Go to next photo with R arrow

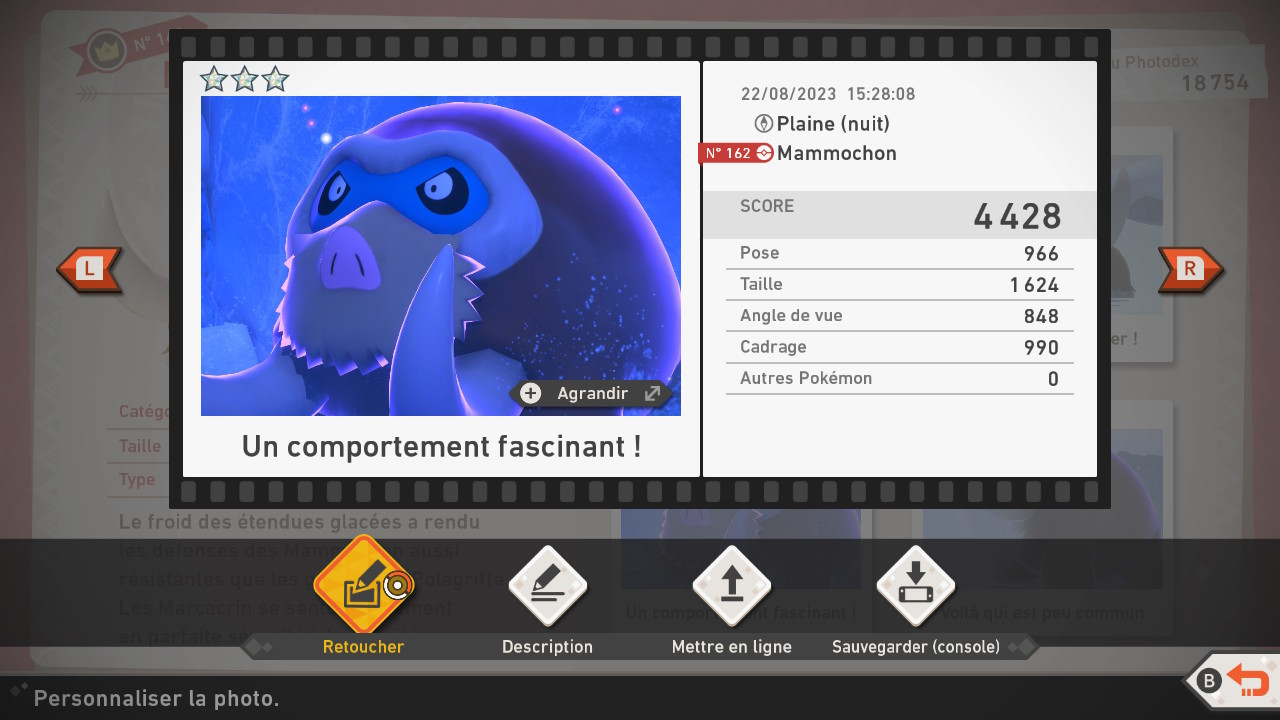1190,269
